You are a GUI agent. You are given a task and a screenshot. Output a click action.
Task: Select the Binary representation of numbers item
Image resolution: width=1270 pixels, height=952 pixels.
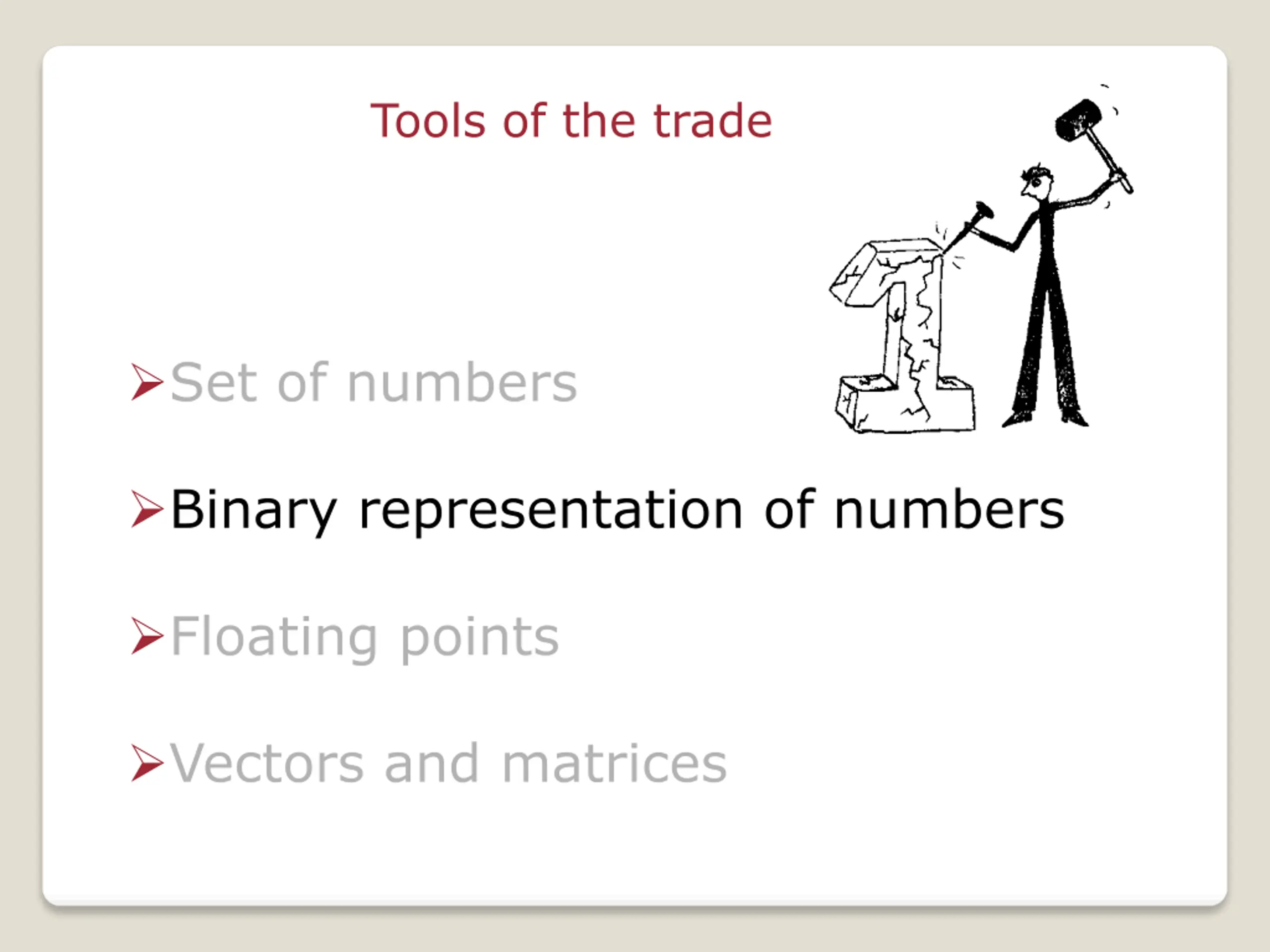[x=618, y=510]
